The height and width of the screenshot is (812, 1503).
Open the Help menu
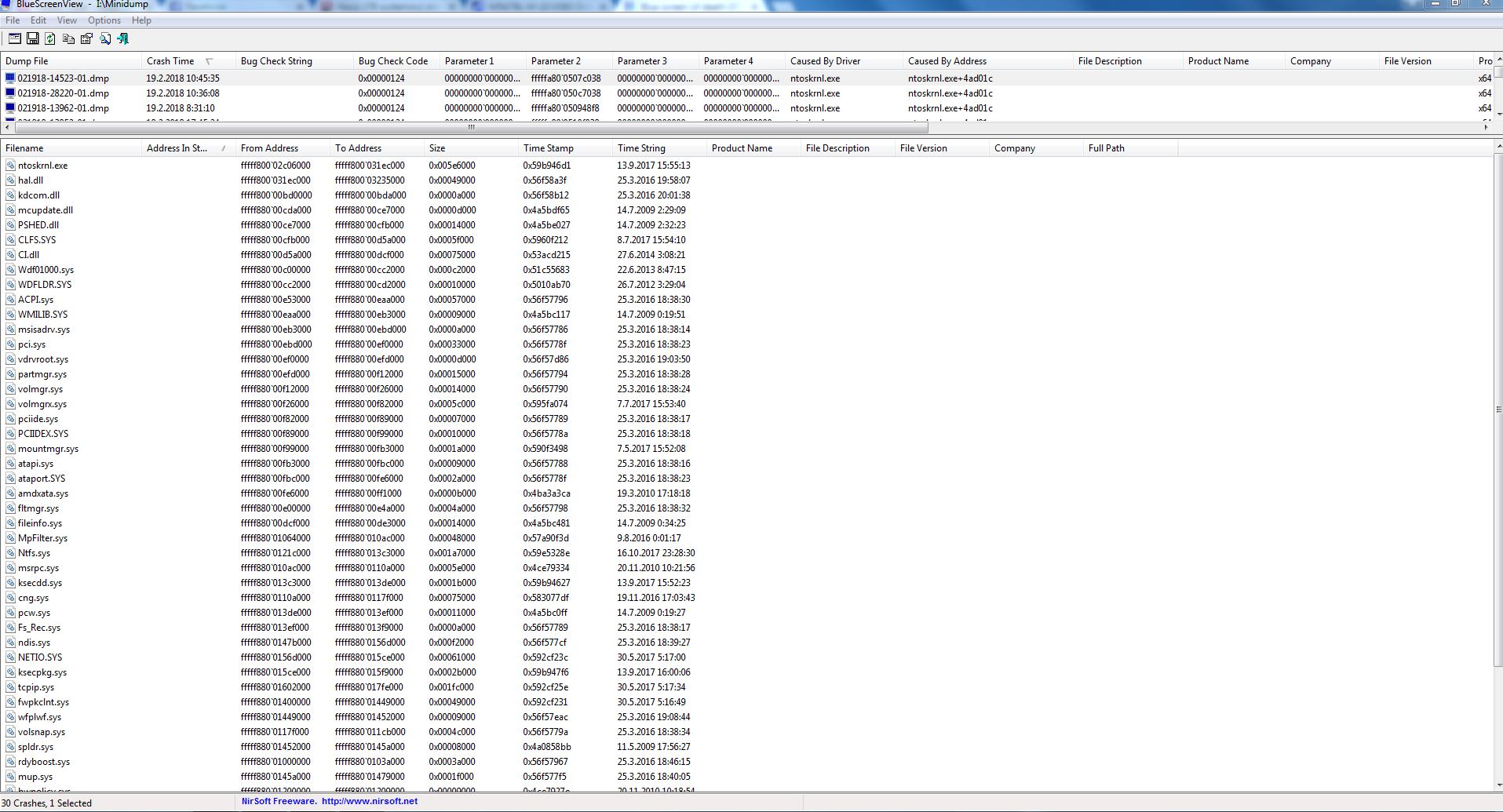click(x=141, y=20)
